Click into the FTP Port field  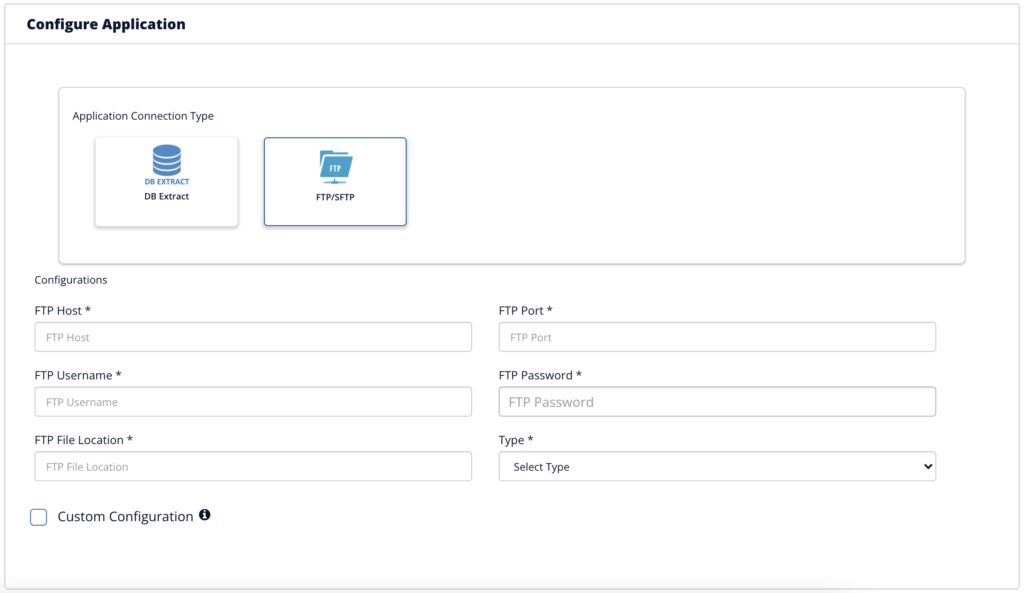tap(717, 337)
